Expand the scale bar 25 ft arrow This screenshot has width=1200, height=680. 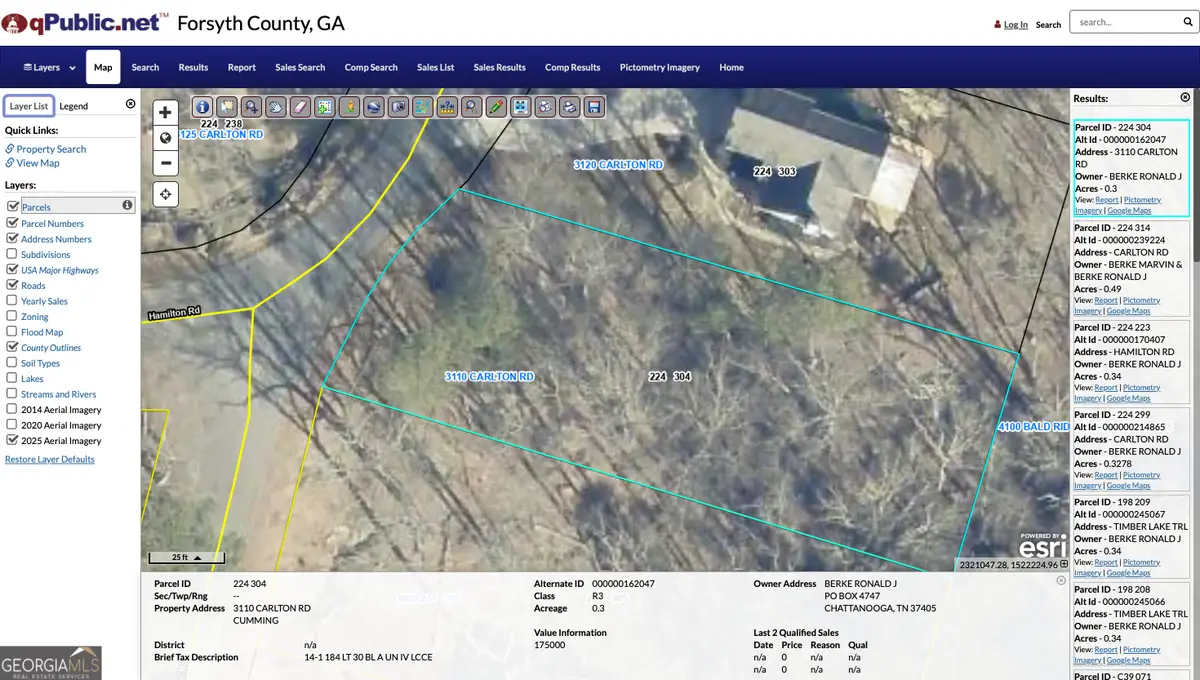coord(197,557)
